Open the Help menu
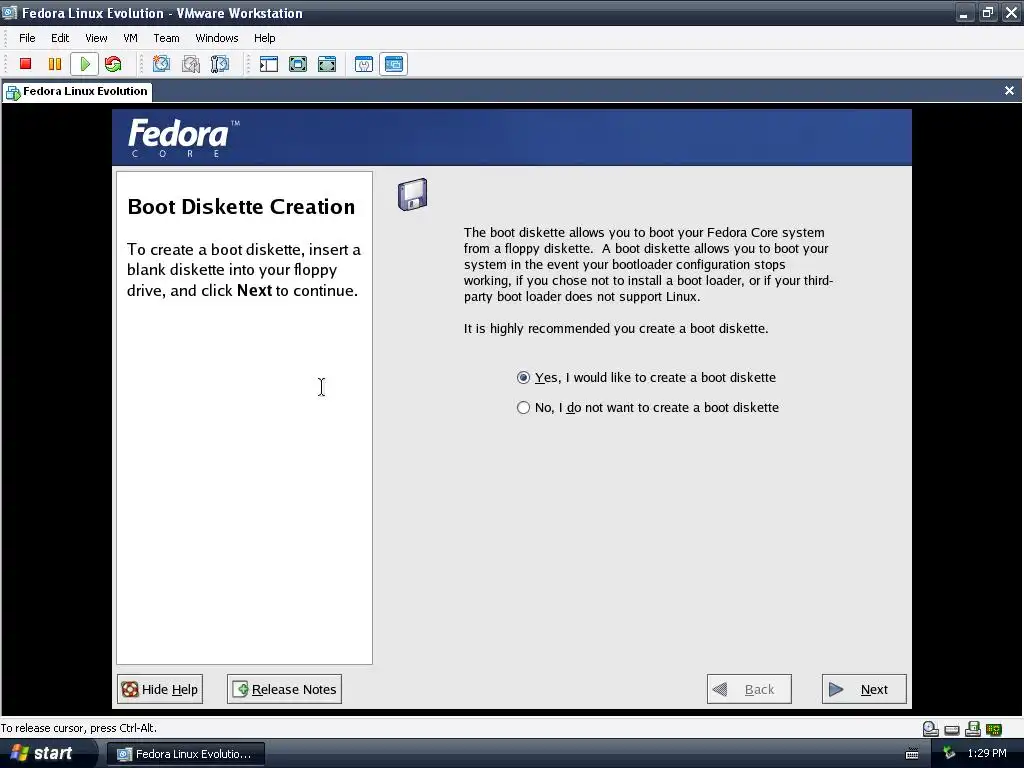Screen dimensions: 1024x768 [264, 38]
